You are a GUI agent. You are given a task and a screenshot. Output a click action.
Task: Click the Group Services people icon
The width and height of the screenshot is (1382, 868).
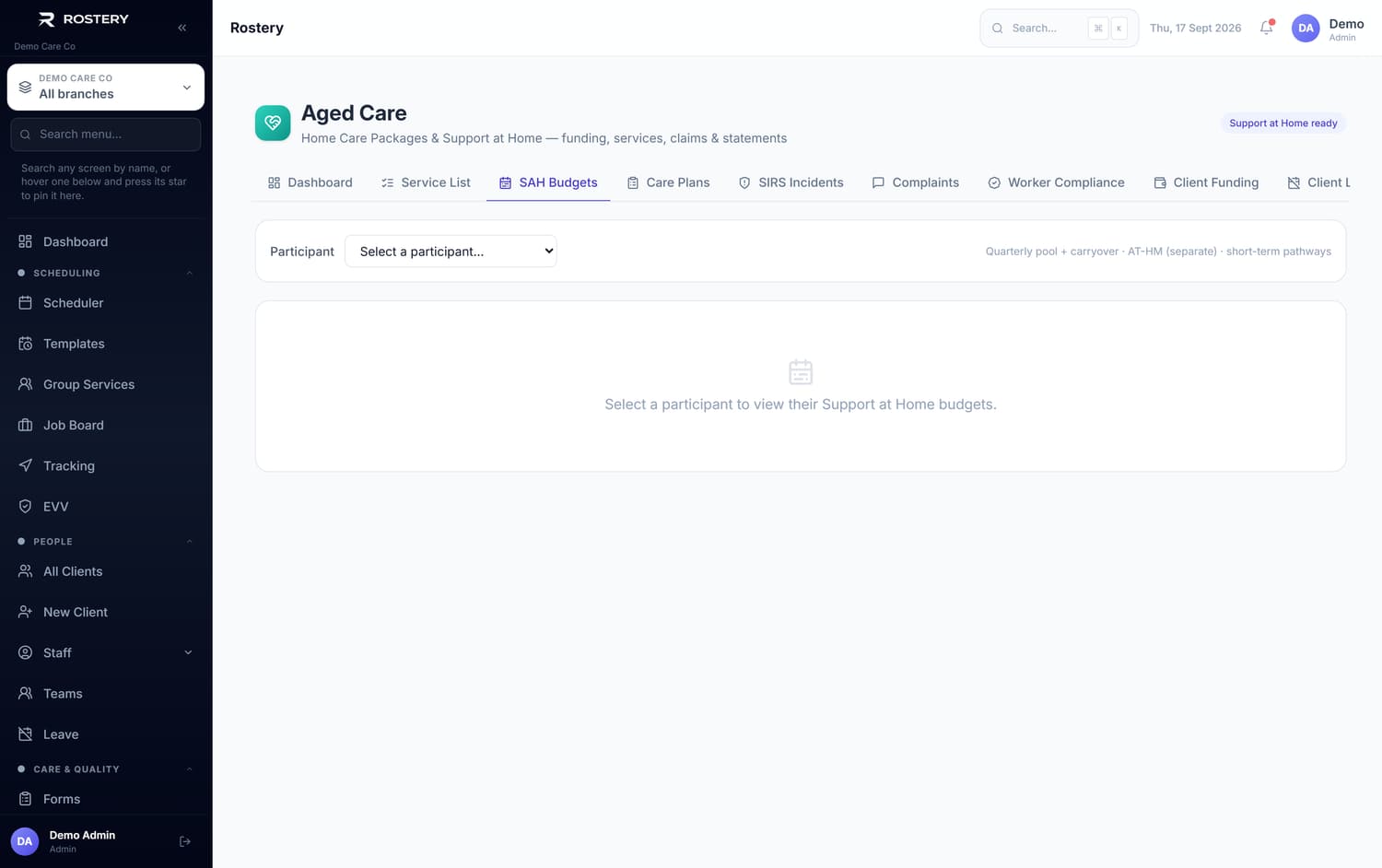pyautogui.click(x=26, y=384)
